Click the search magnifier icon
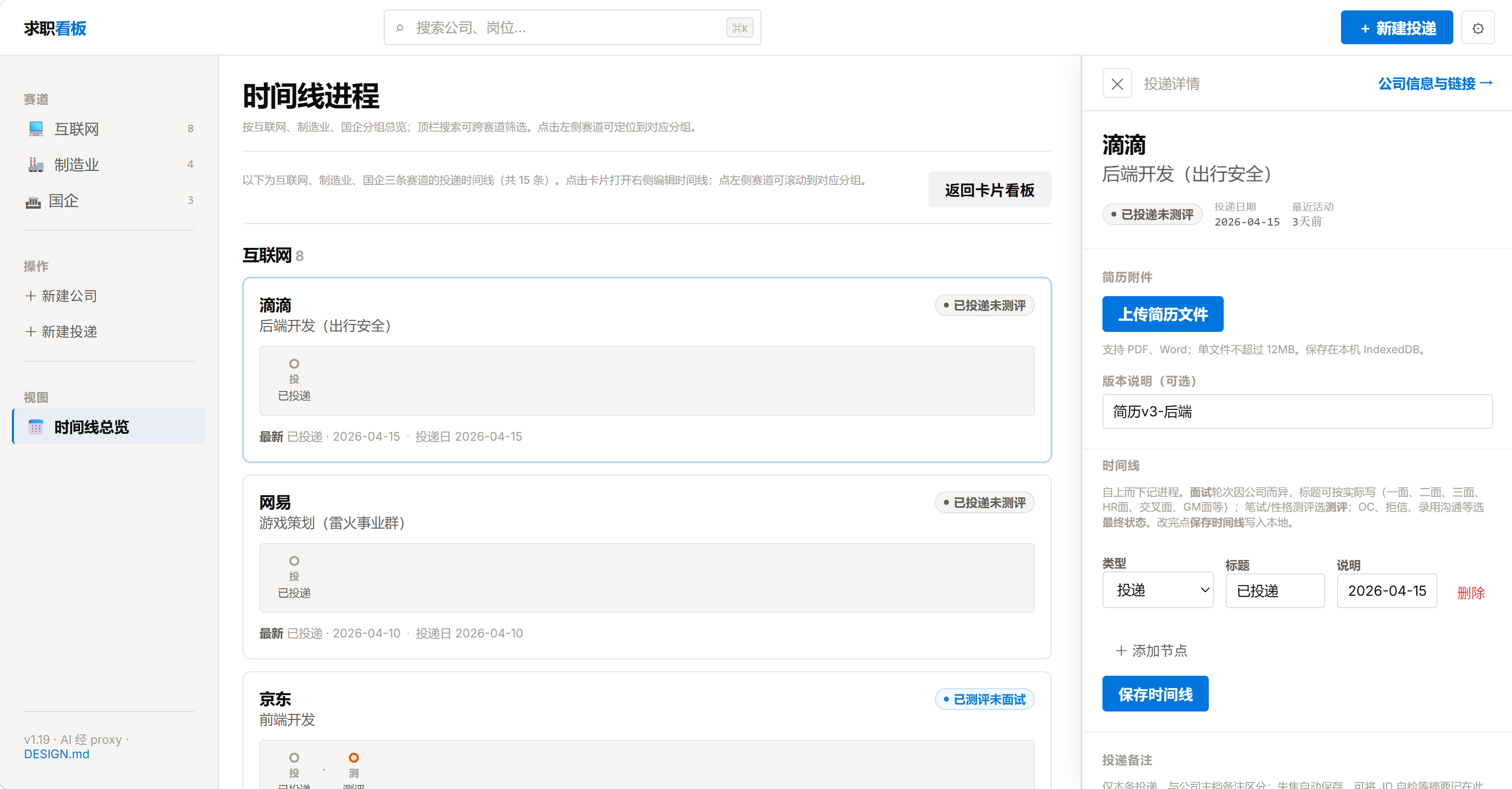1512x789 pixels. tap(400, 27)
